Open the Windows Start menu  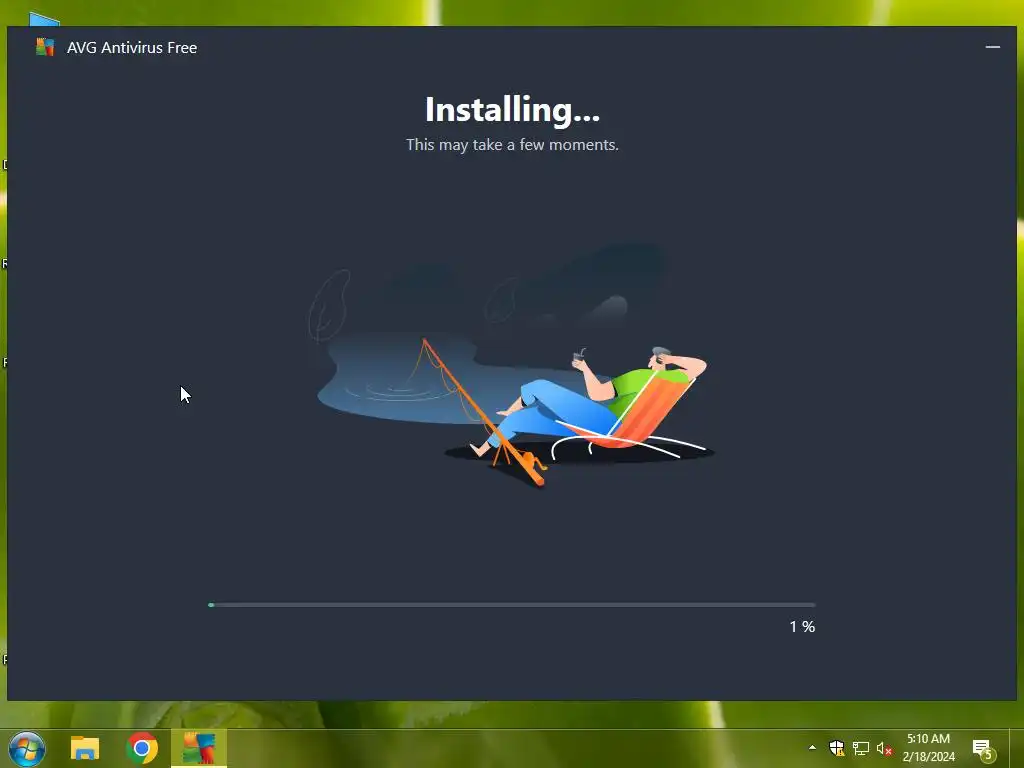click(27, 748)
